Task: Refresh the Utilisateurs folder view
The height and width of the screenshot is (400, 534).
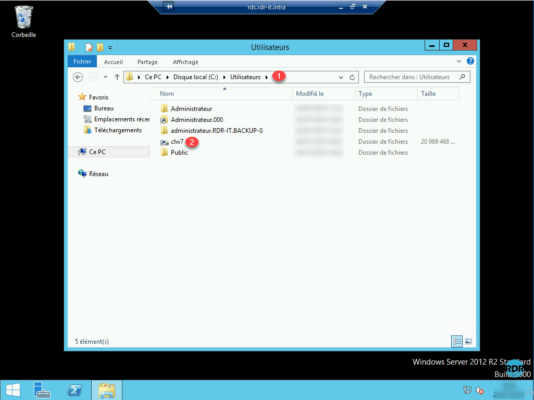Action: [352, 77]
